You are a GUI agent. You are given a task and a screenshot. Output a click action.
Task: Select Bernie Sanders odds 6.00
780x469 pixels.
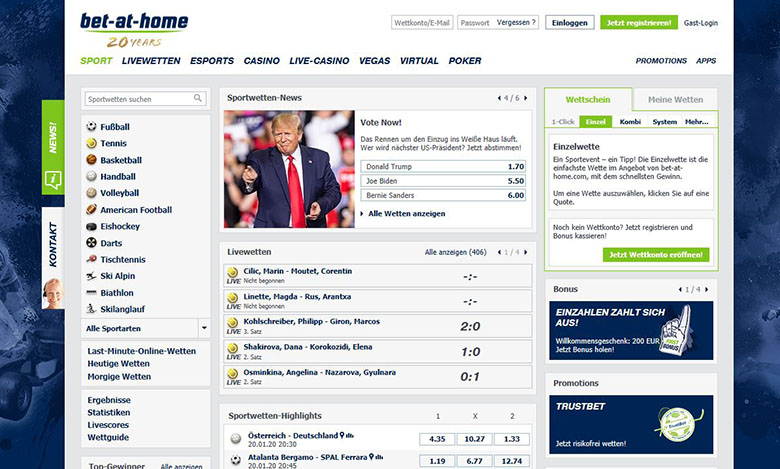coord(443,195)
